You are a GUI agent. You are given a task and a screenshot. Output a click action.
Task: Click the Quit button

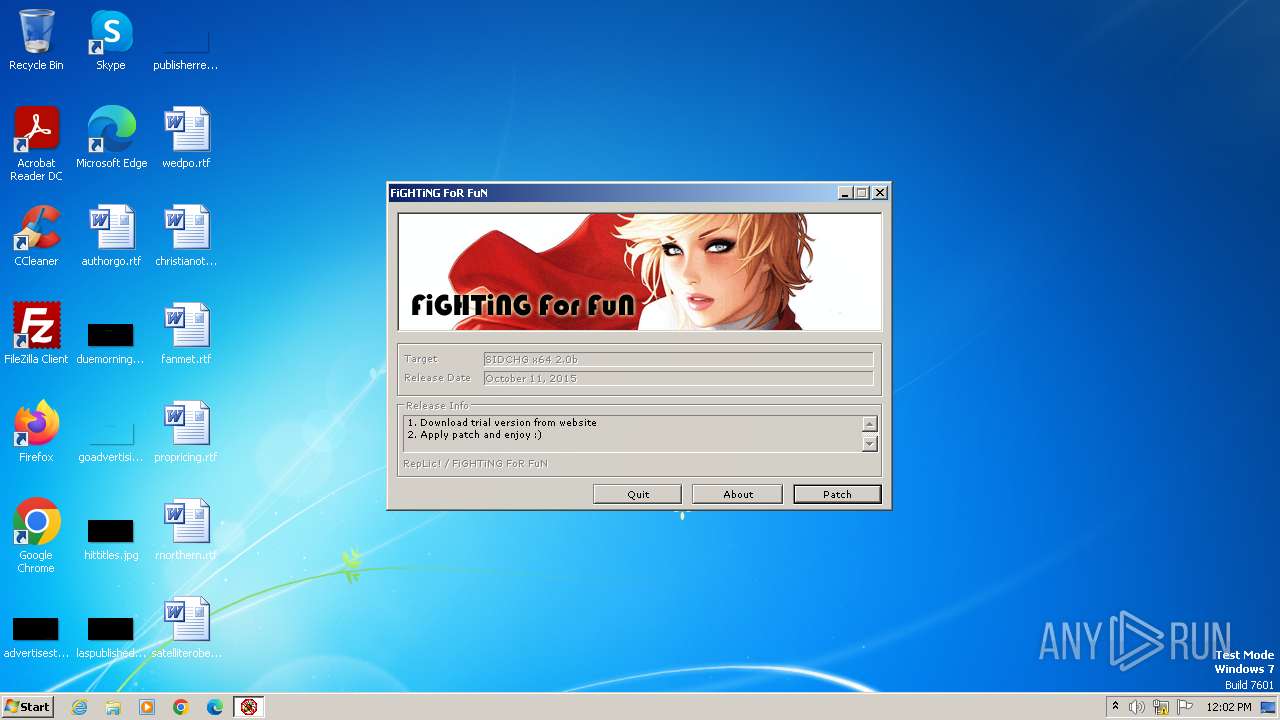click(x=638, y=494)
